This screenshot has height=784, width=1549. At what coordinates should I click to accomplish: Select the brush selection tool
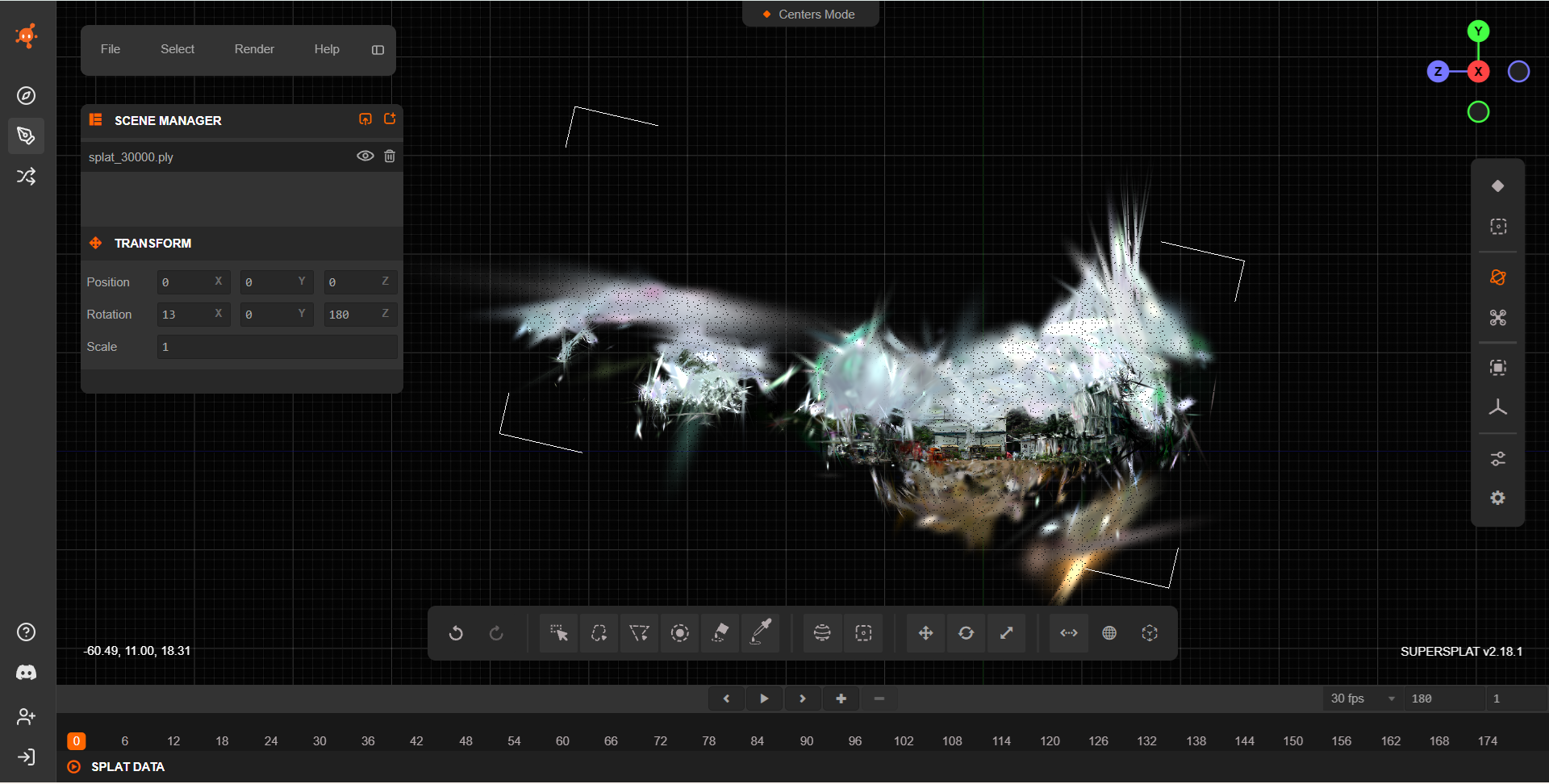(679, 633)
